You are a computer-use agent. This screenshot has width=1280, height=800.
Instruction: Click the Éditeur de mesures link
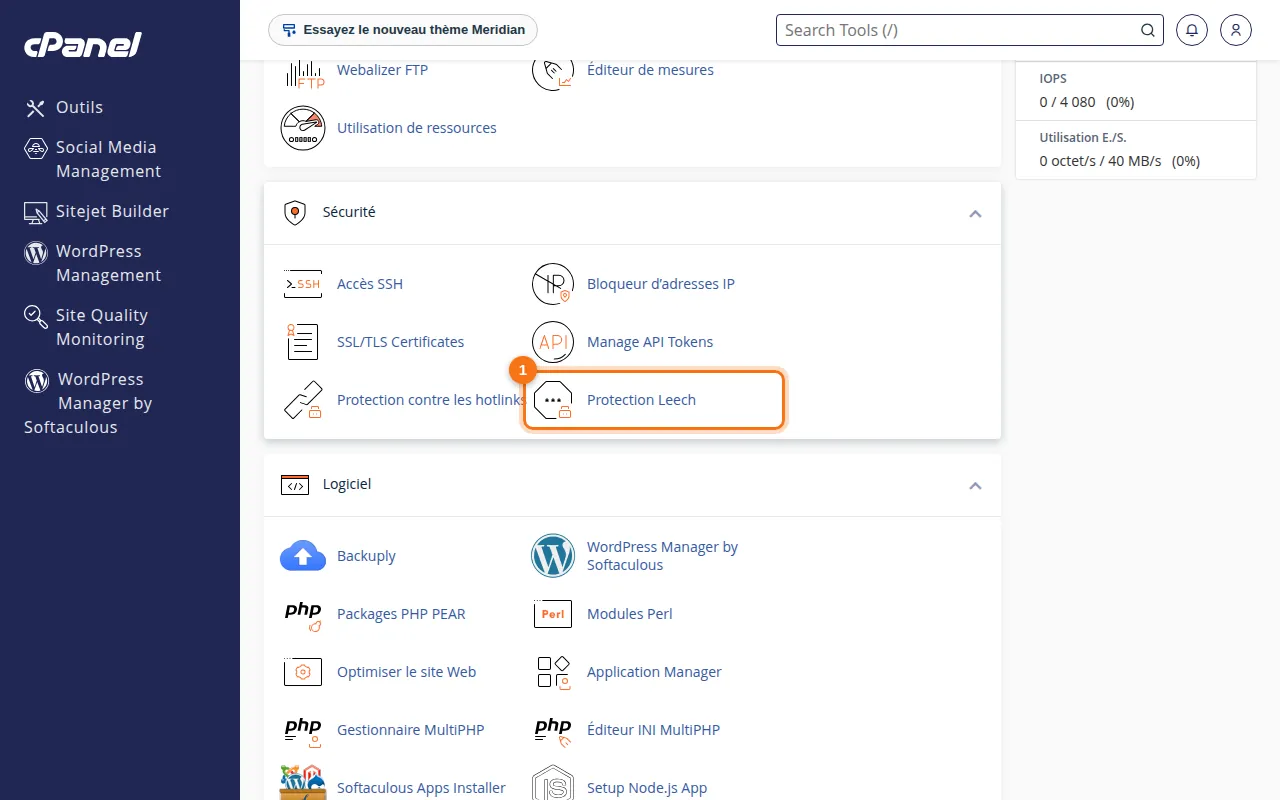tap(650, 70)
